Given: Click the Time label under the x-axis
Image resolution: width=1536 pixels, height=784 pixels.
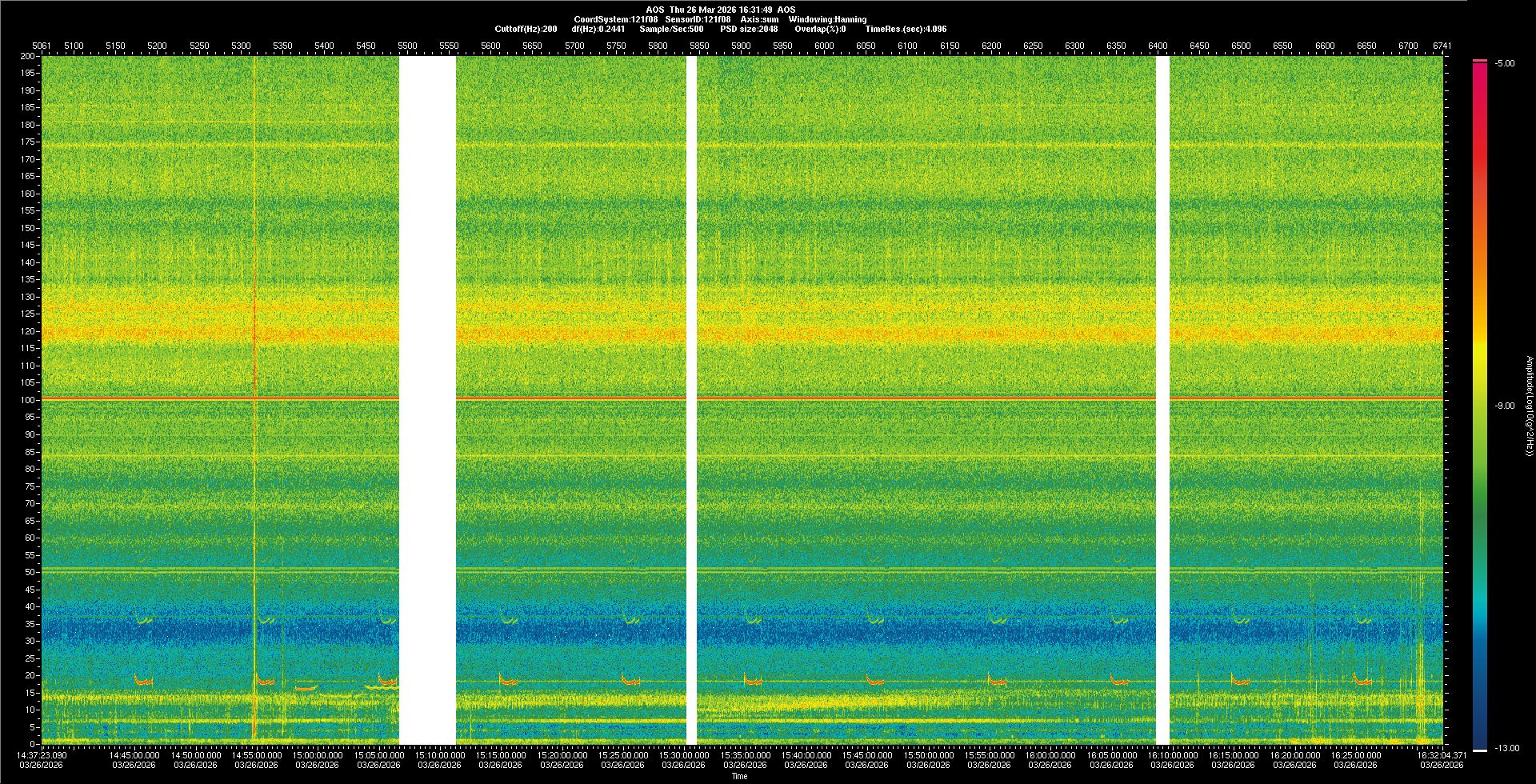Looking at the screenshot, I should click(x=739, y=776).
